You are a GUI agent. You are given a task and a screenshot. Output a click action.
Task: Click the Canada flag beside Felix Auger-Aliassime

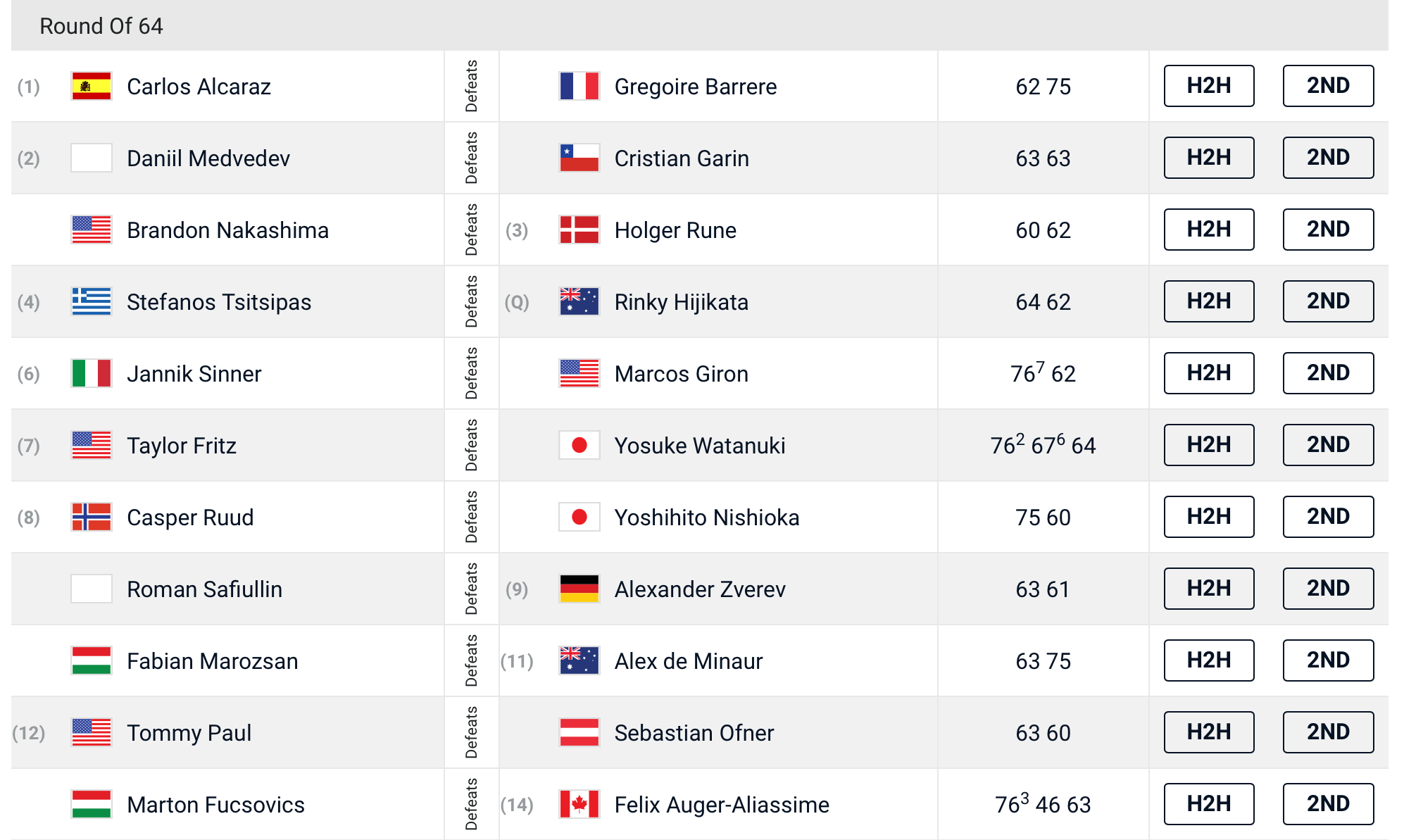pyautogui.click(x=579, y=805)
